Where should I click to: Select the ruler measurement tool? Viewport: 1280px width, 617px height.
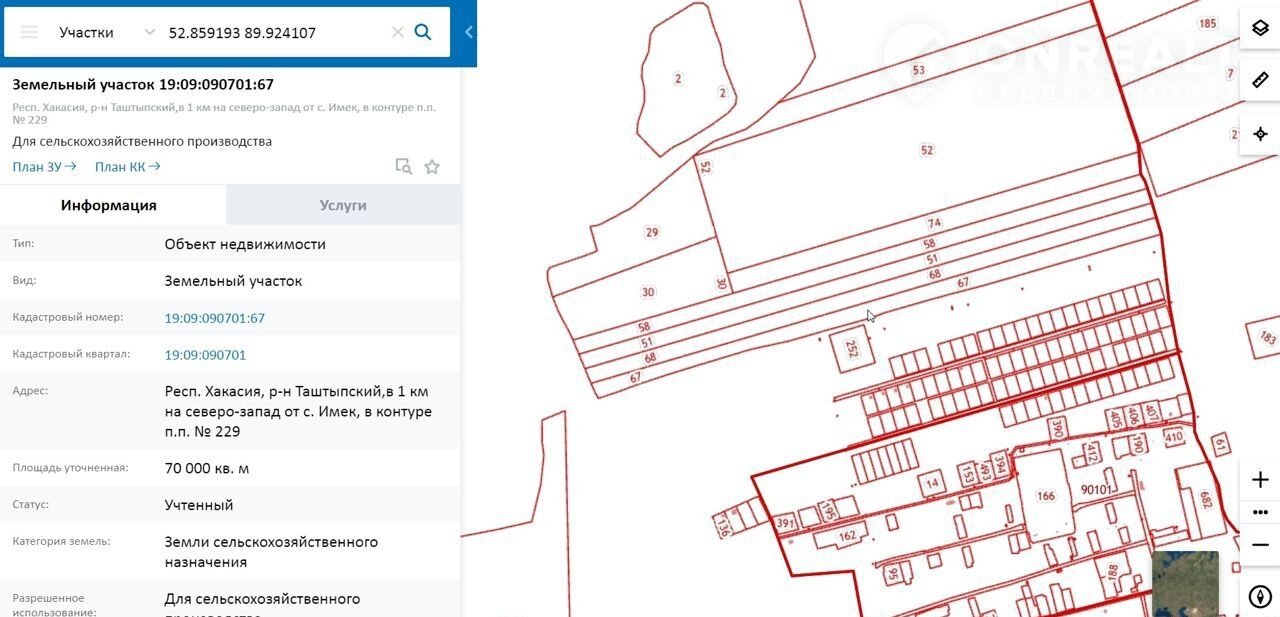(1260, 80)
